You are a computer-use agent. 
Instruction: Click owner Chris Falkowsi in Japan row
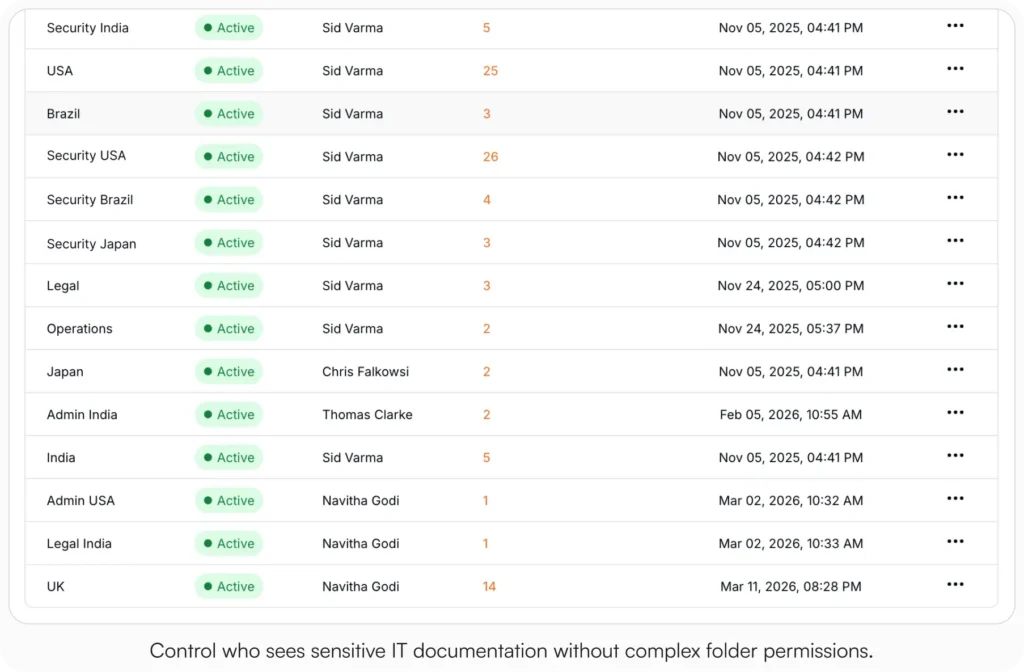(365, 372)
